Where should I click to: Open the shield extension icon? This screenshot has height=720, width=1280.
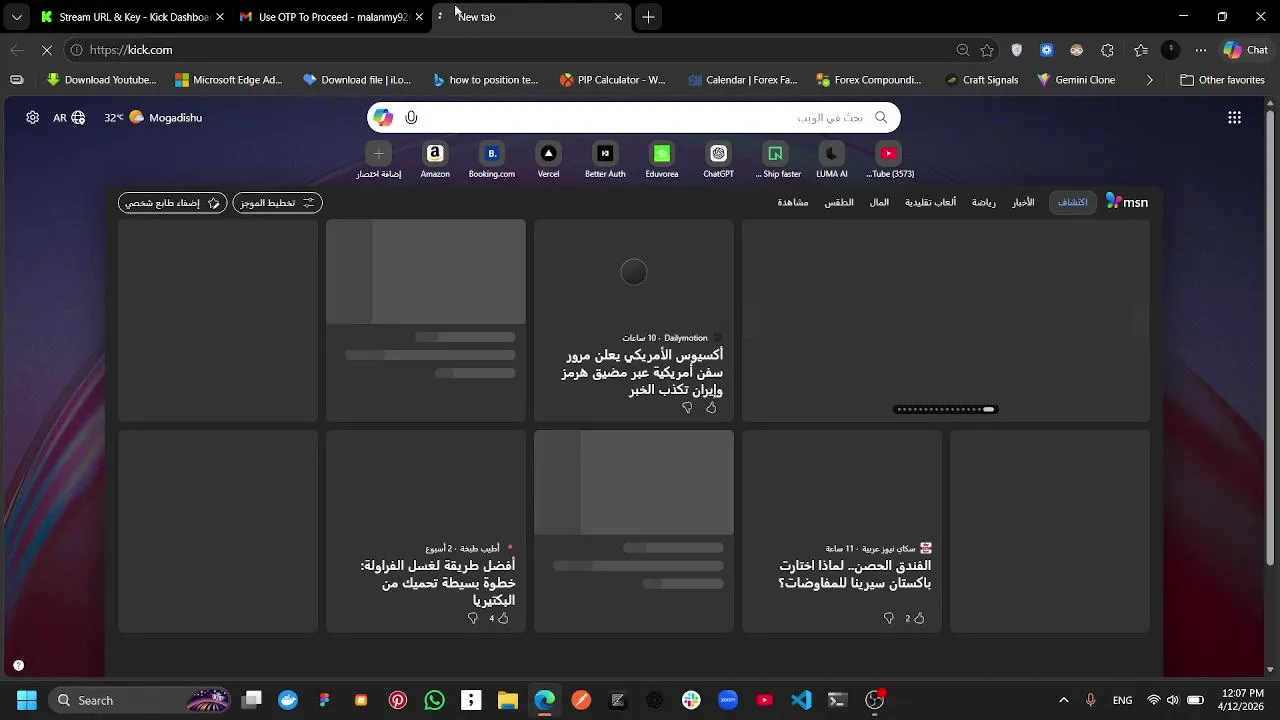(x=1017, y=50)
